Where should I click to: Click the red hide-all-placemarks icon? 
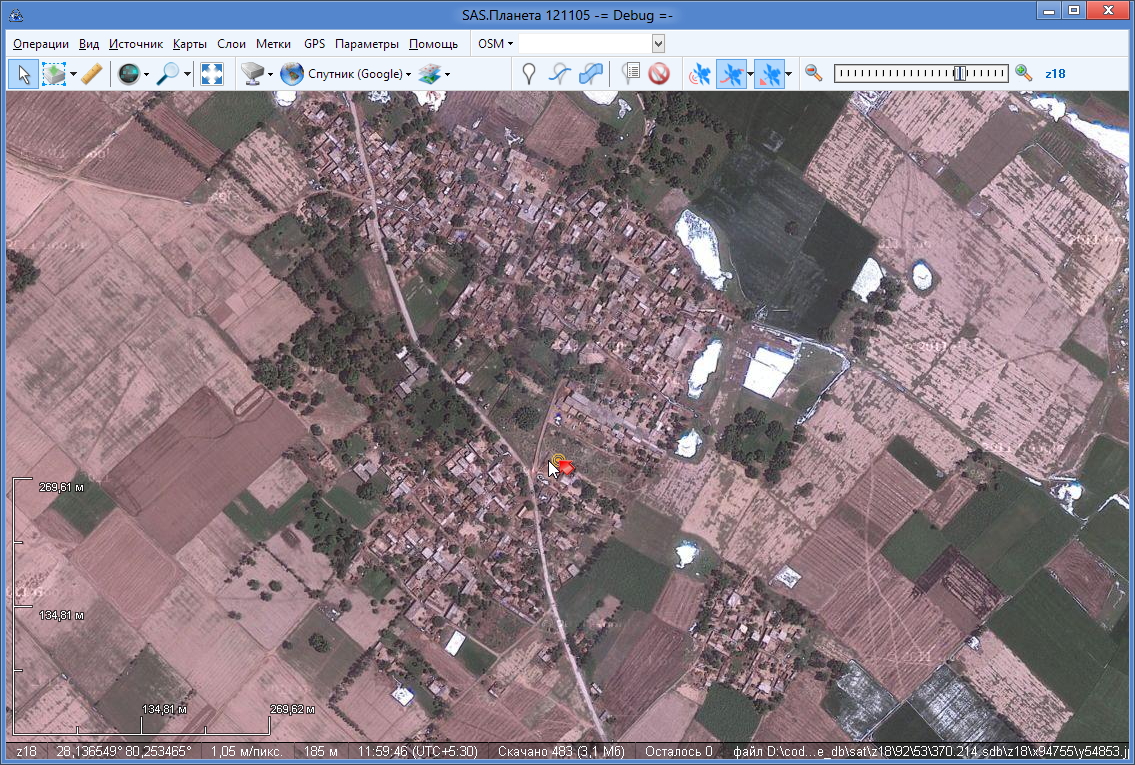(658, 73)
